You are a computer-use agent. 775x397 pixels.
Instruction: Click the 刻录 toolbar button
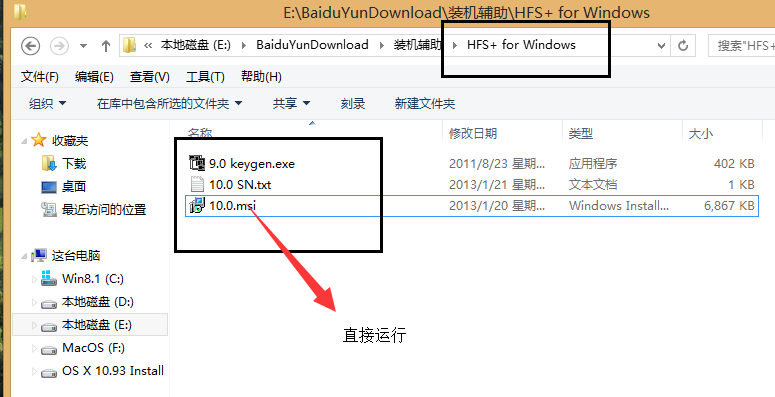tap(353, 103)
